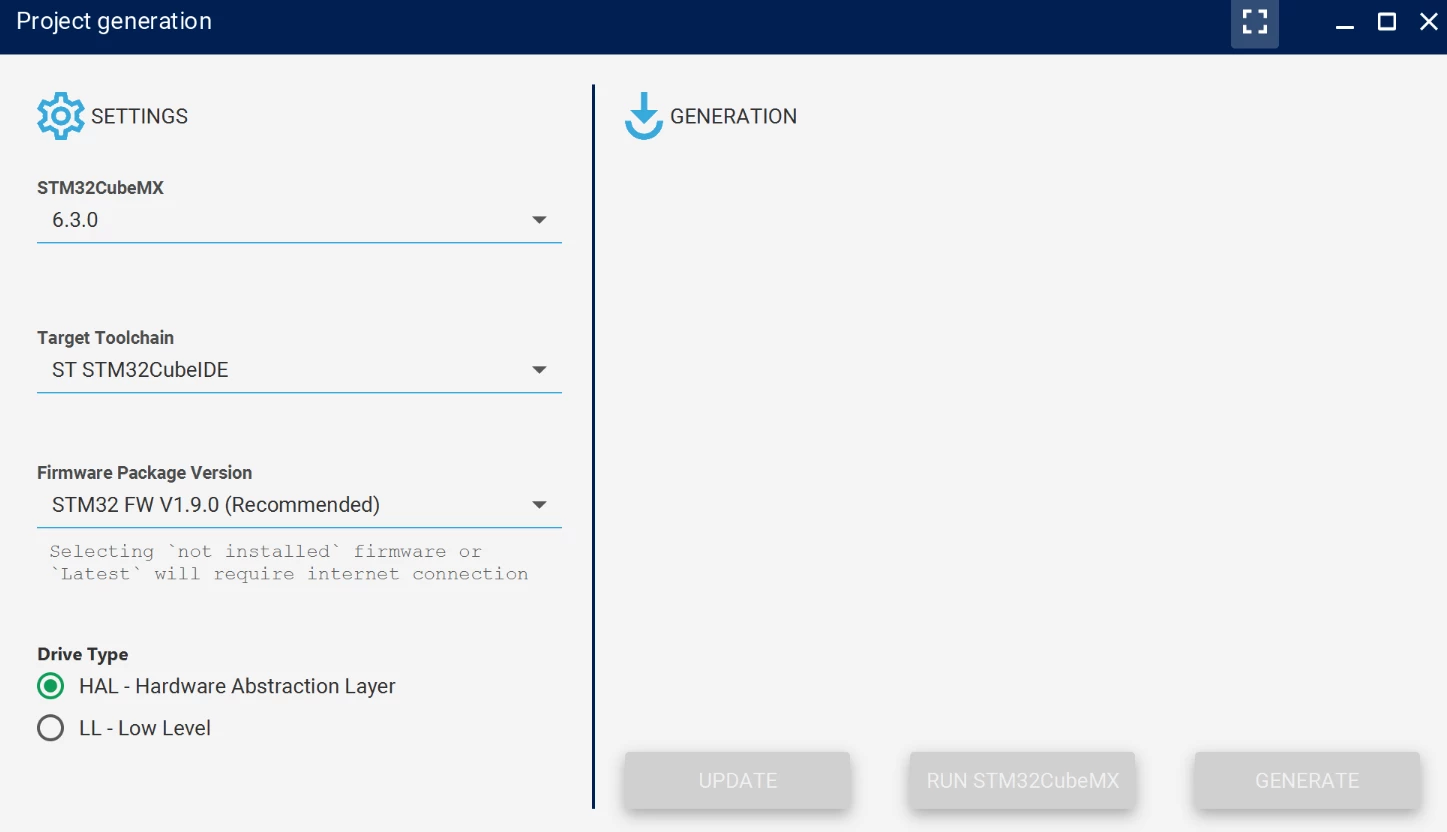The width and height of the screenshot is (1447, 832).
Task: Click the fullscreen toggle icon in title bar
Action: point(1254,22)
